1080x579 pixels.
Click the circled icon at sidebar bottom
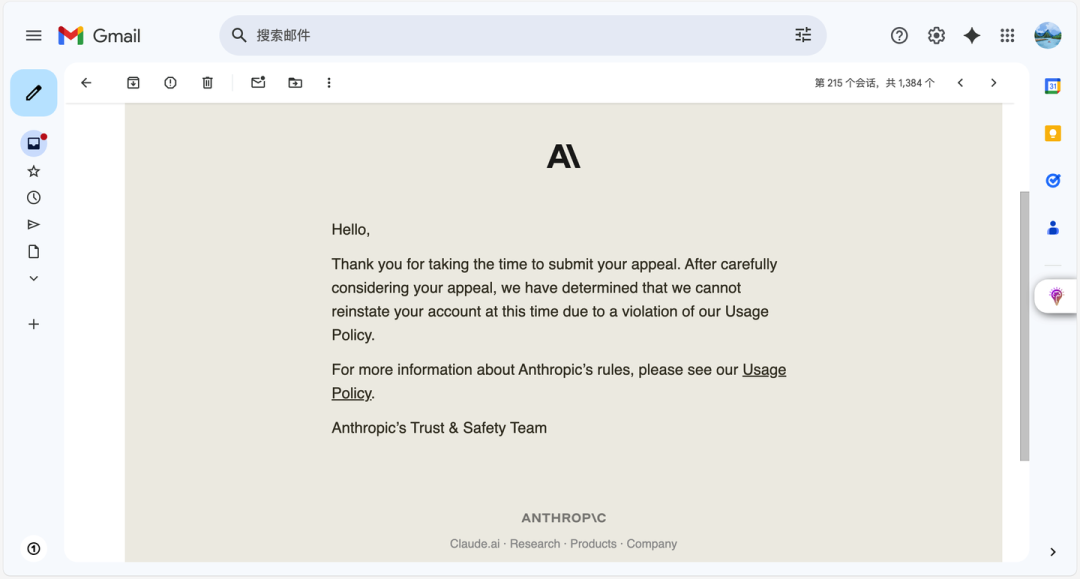tap(34, 549)
